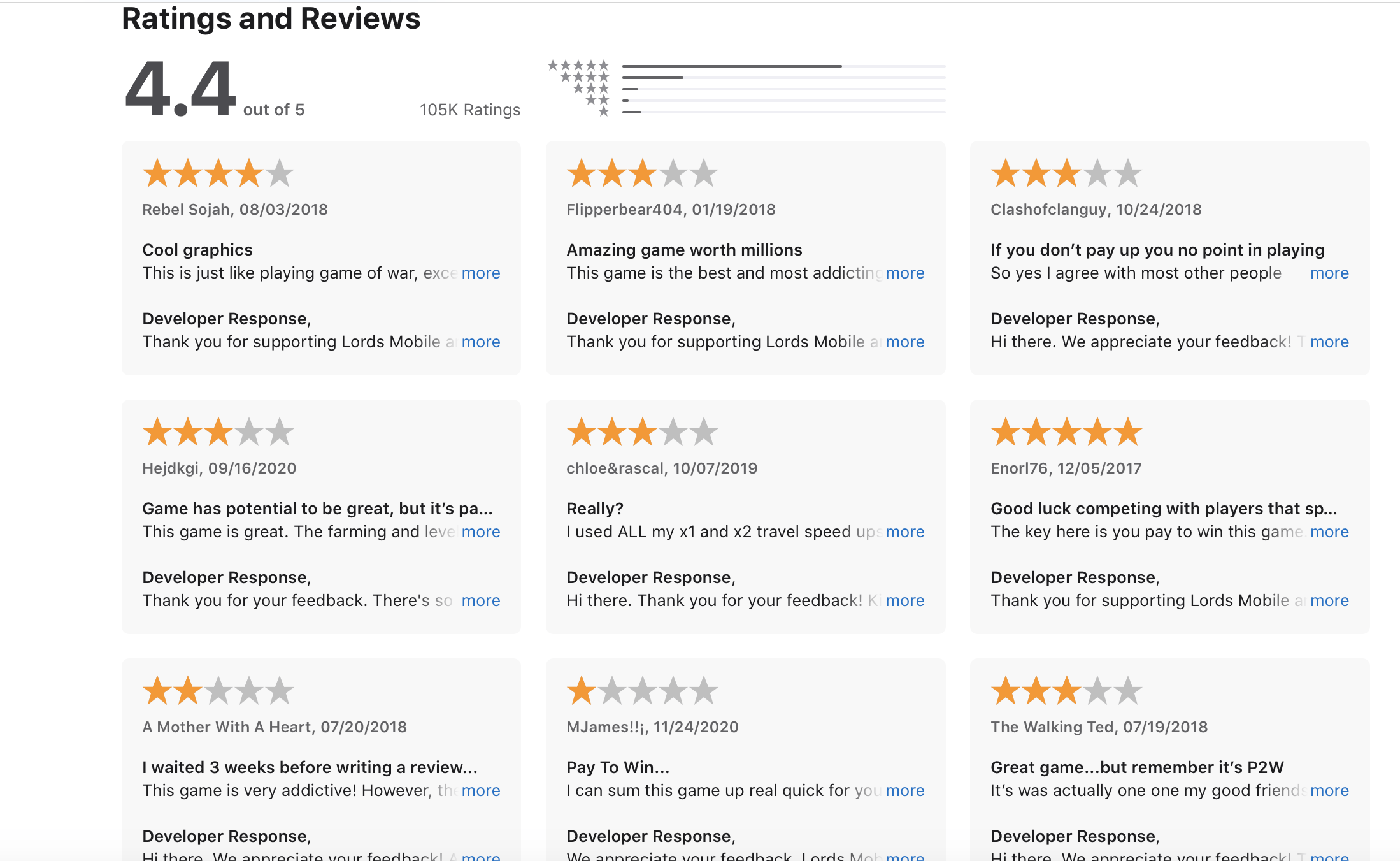Image resolution: width=1400 pixels, height=861 pixels.
Task: Open the 'Great game...but remember it's P2W' review
Action: (1137, 767)
